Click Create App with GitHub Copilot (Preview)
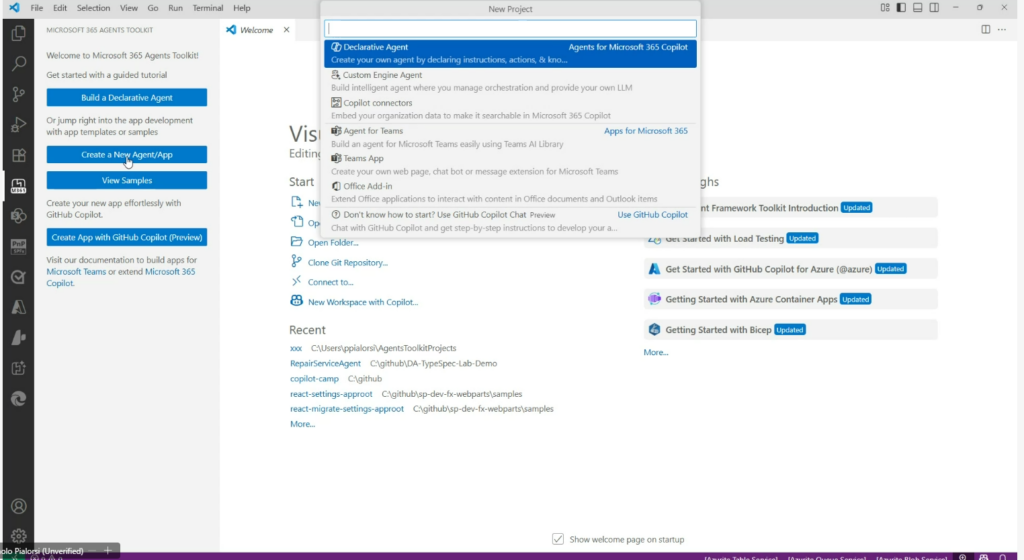Viewport: 1024px width, 560px height. 127,238
